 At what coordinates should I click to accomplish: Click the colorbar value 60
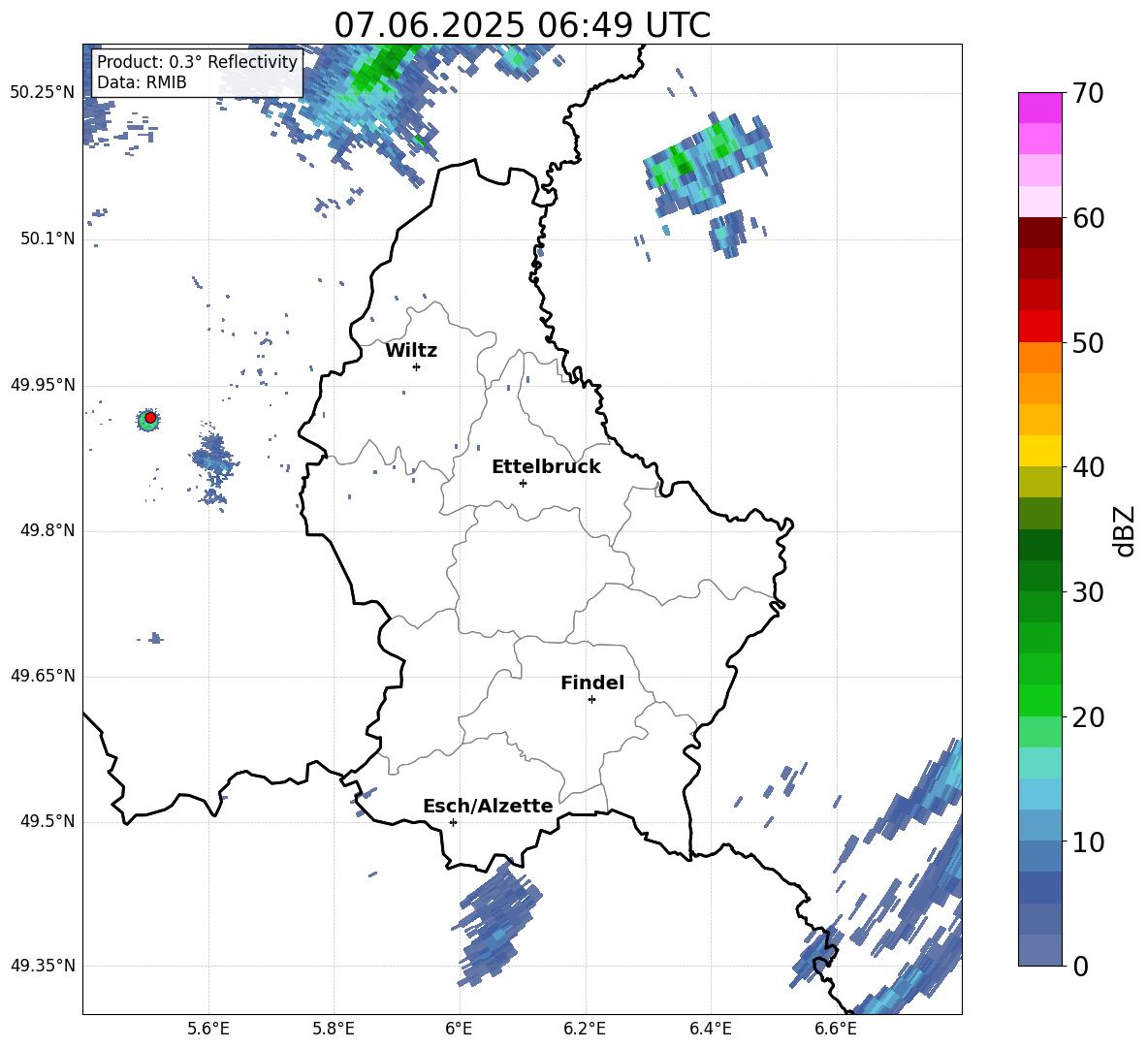tap(1088, 218)
